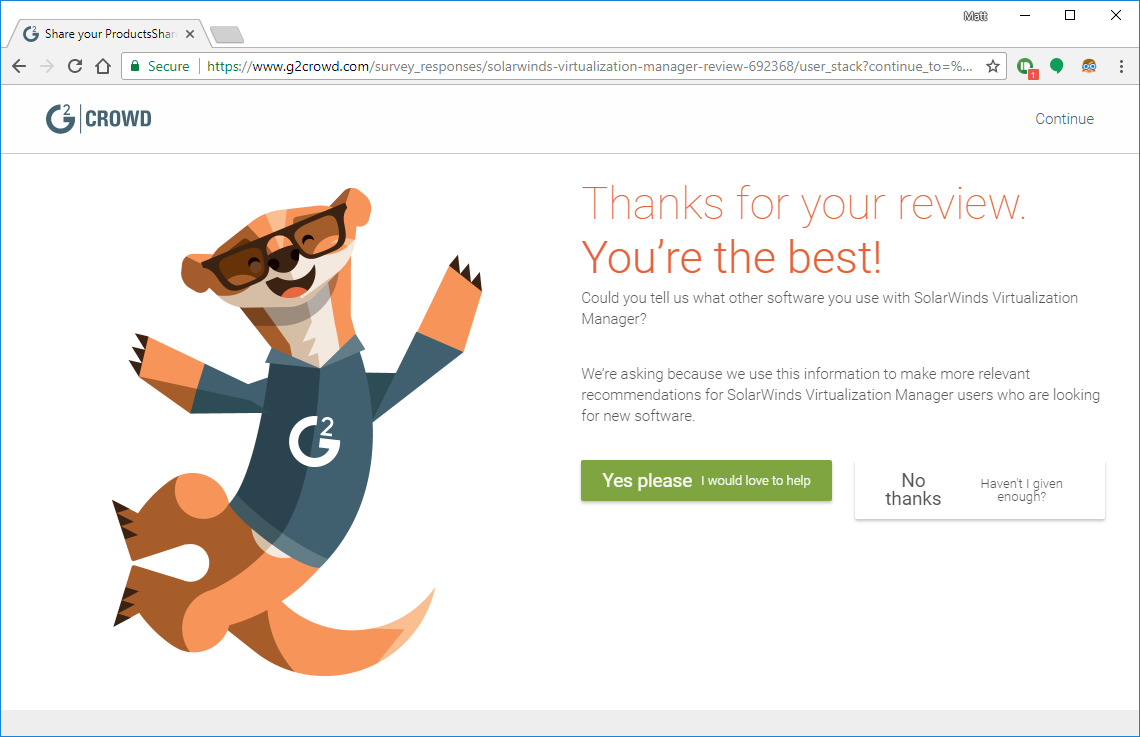
Task: Click the 'We're asking because' explanation paragraph
Action: point(840,395)
